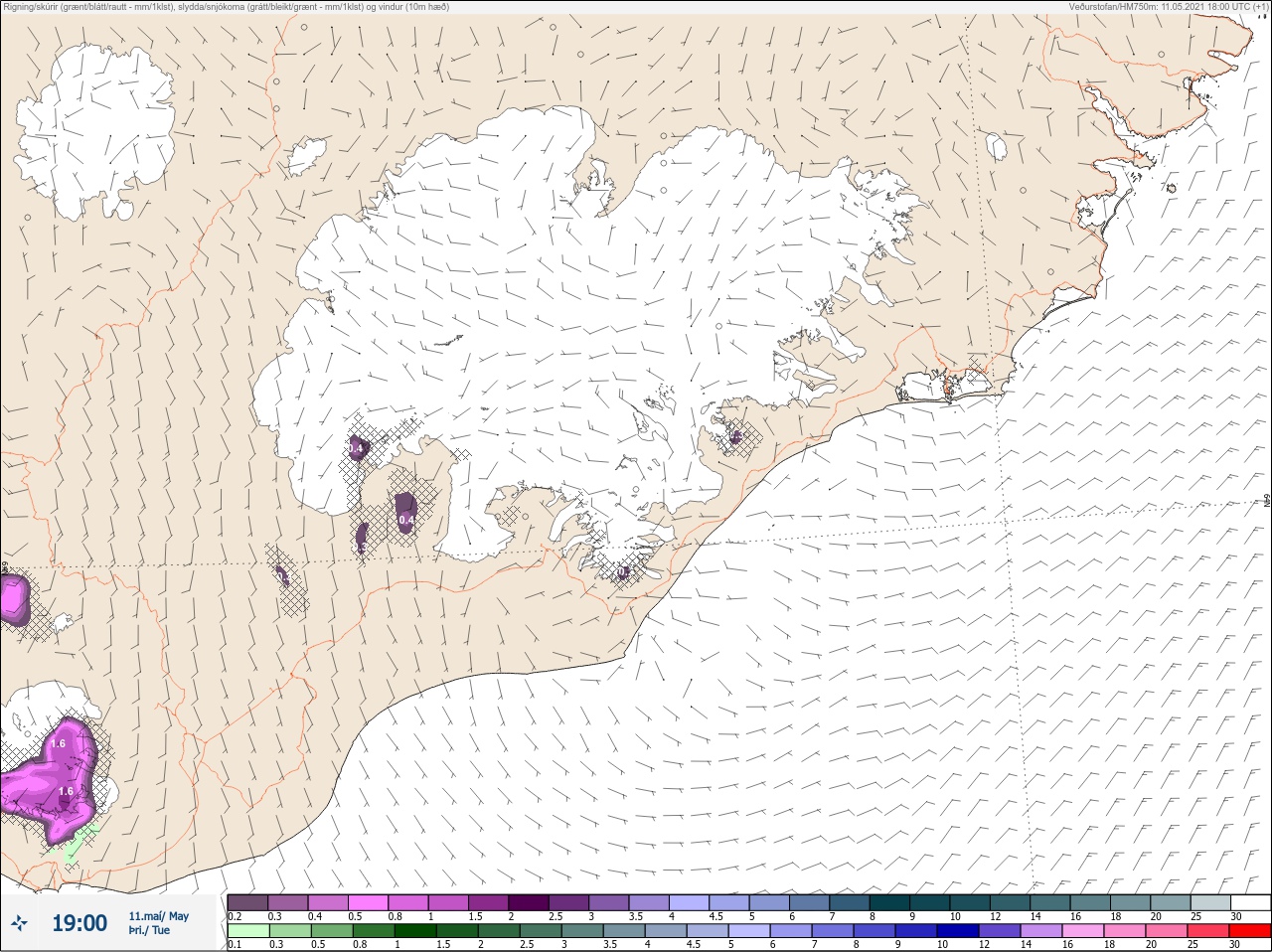This screenshot has height=952, width=1272.
Task: Click the weekday text 'Þri./ Tue'
Action: coord(149,931)
